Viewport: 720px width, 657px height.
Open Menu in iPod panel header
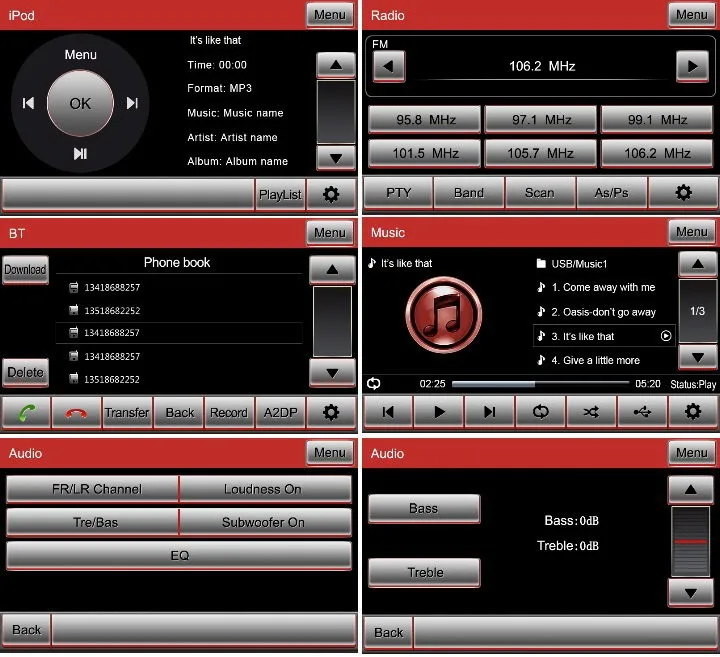coord(330,15)
